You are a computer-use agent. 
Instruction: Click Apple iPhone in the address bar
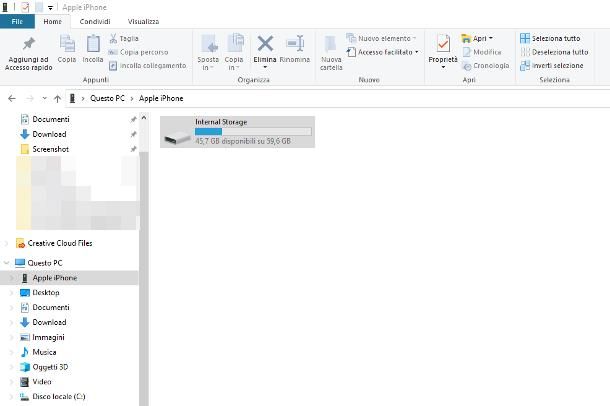(161, 98)
